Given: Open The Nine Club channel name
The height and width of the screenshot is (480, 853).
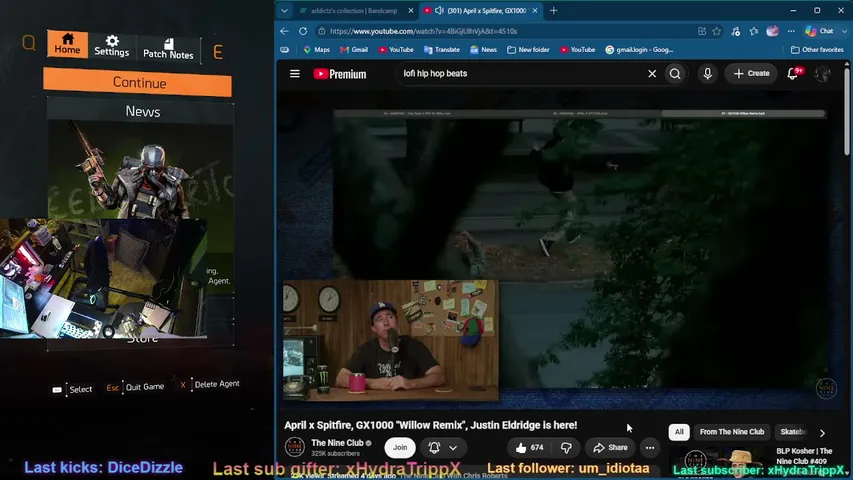Looking at the screenshot, I should (337, 443).
